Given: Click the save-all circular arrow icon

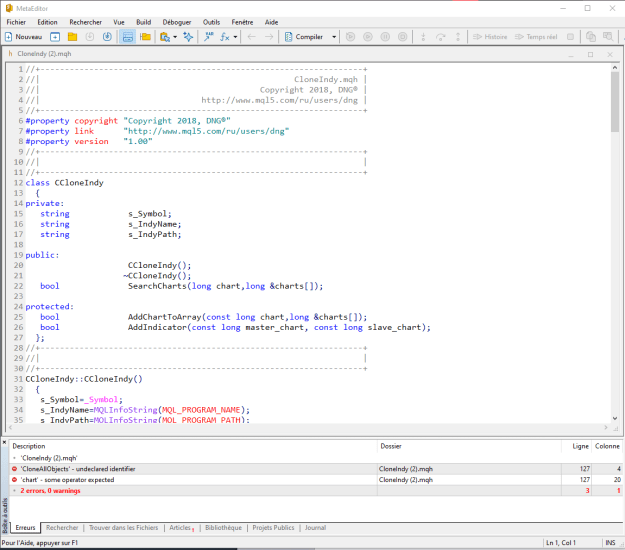Looking at the screenshot, I should 107,37.
